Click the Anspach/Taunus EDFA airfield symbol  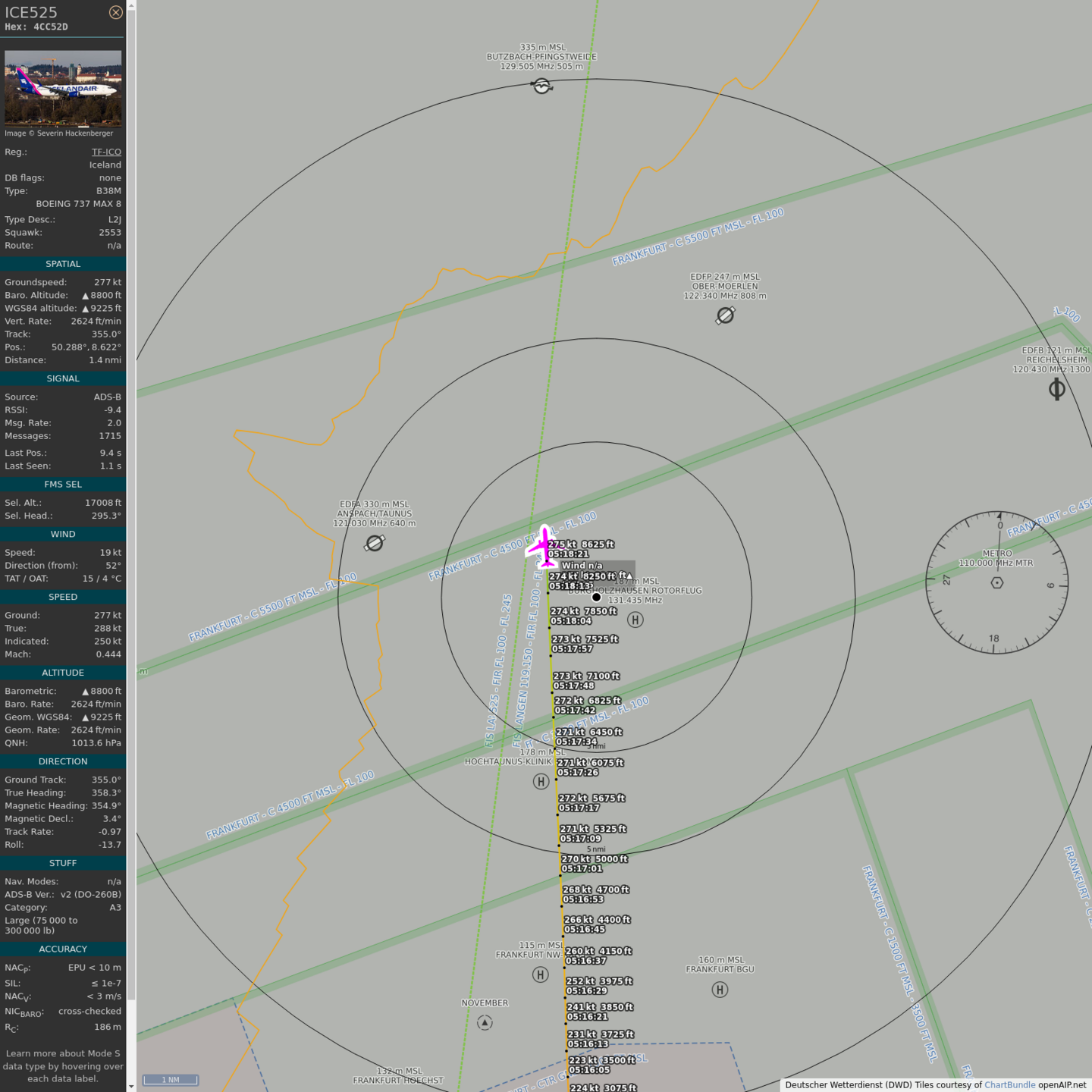point(375,543)
